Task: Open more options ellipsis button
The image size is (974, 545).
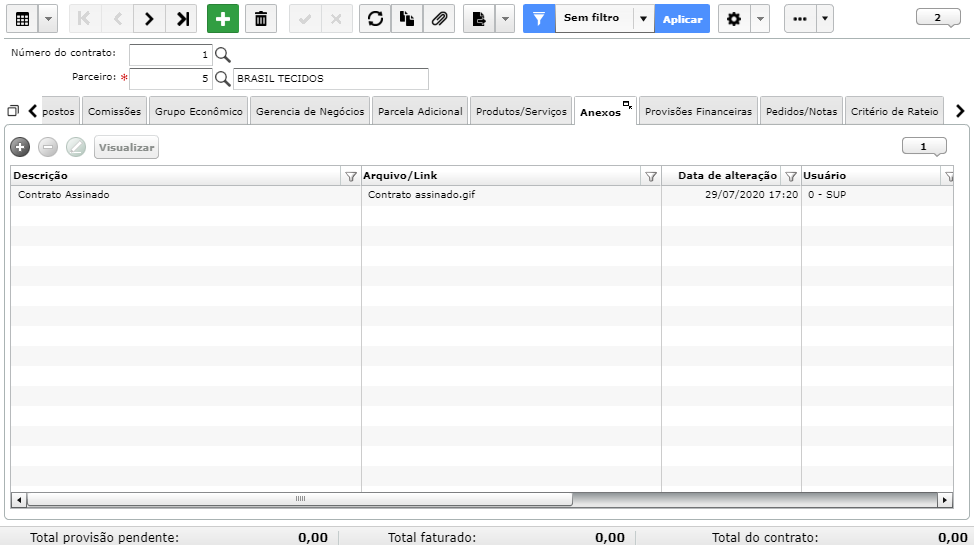Action: point(800,19)
